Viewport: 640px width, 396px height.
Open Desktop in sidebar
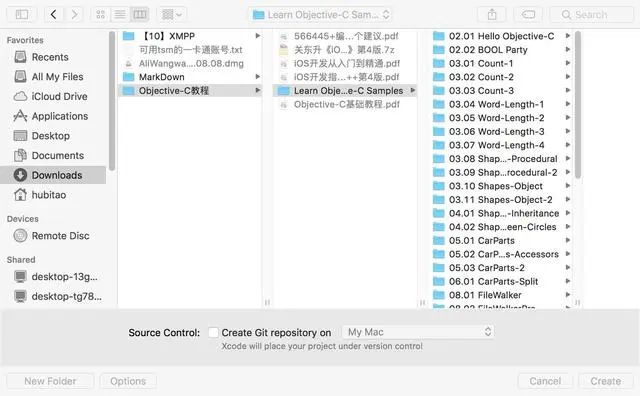coord(53,136)
